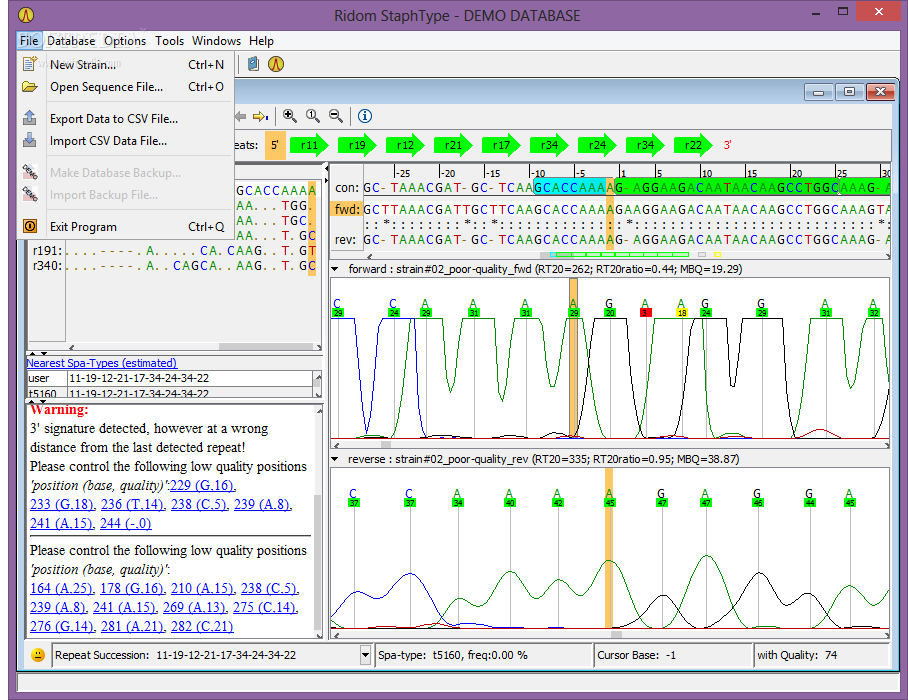
Task: Choose Export Data to CSV File...
Action: pyautogui.click(x=126, y=119)
